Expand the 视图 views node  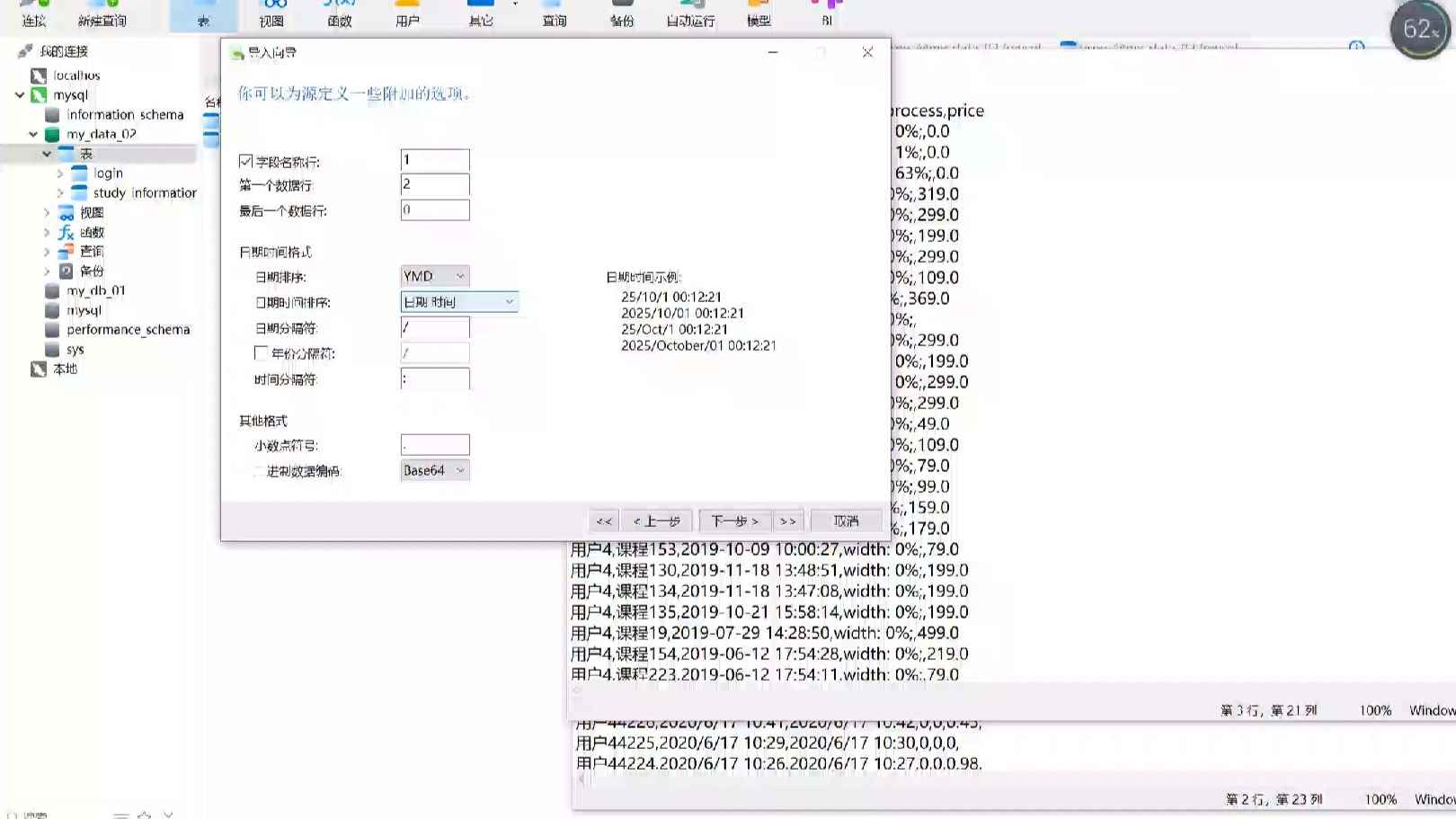coord(47,213)
